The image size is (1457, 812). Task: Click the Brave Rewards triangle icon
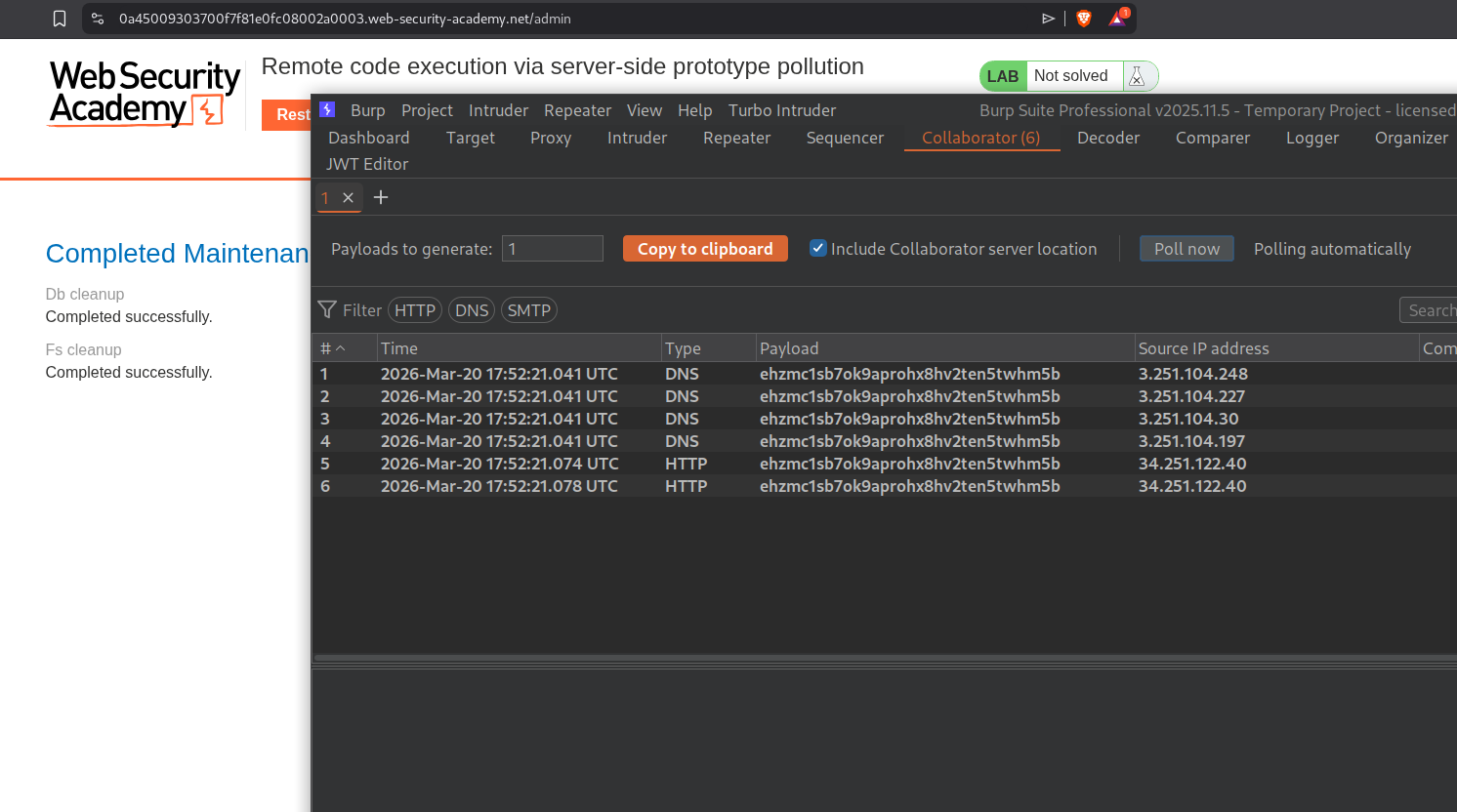(1117, 19)
